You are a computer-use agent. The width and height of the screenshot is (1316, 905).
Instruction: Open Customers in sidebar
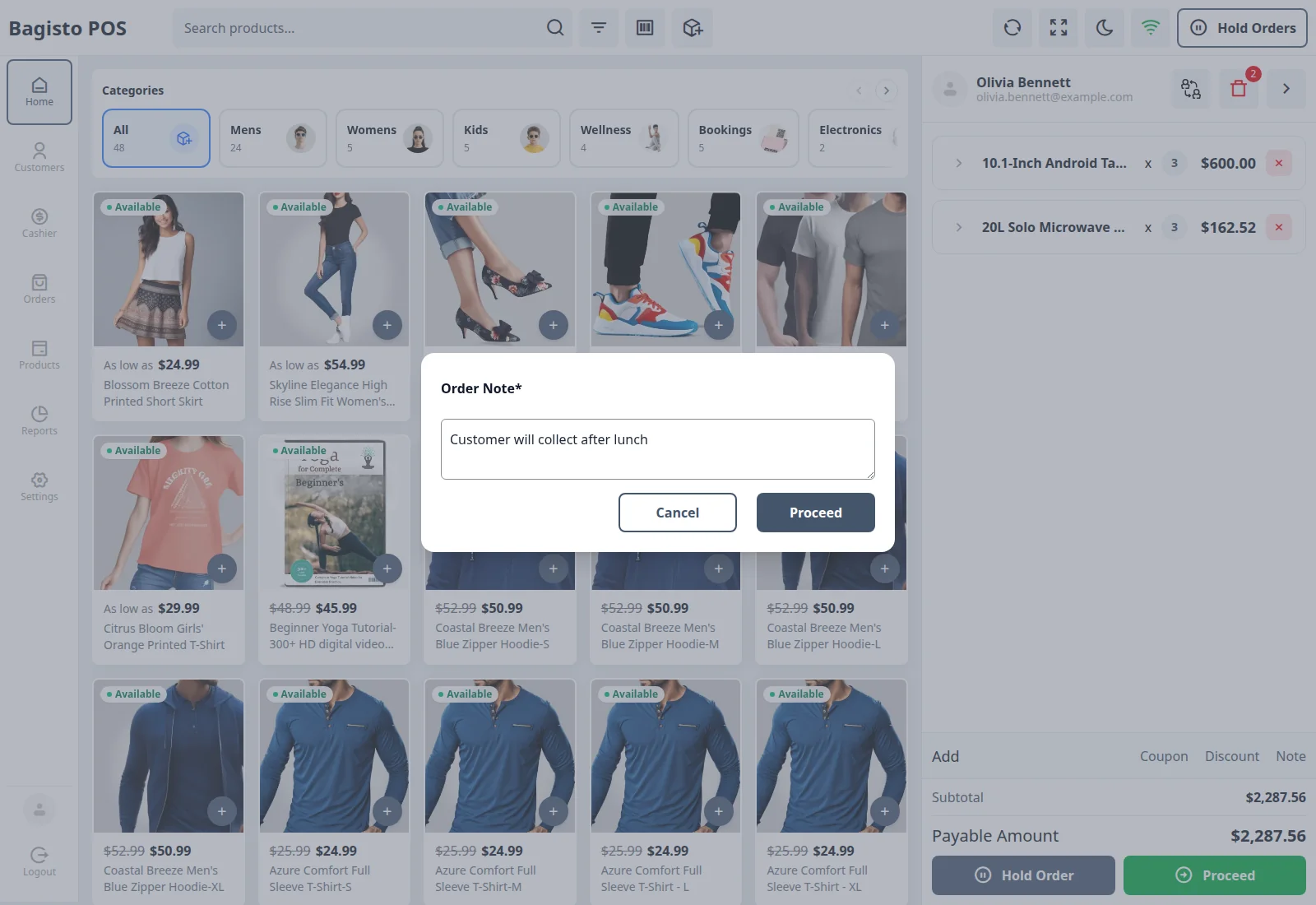[39, 158]
